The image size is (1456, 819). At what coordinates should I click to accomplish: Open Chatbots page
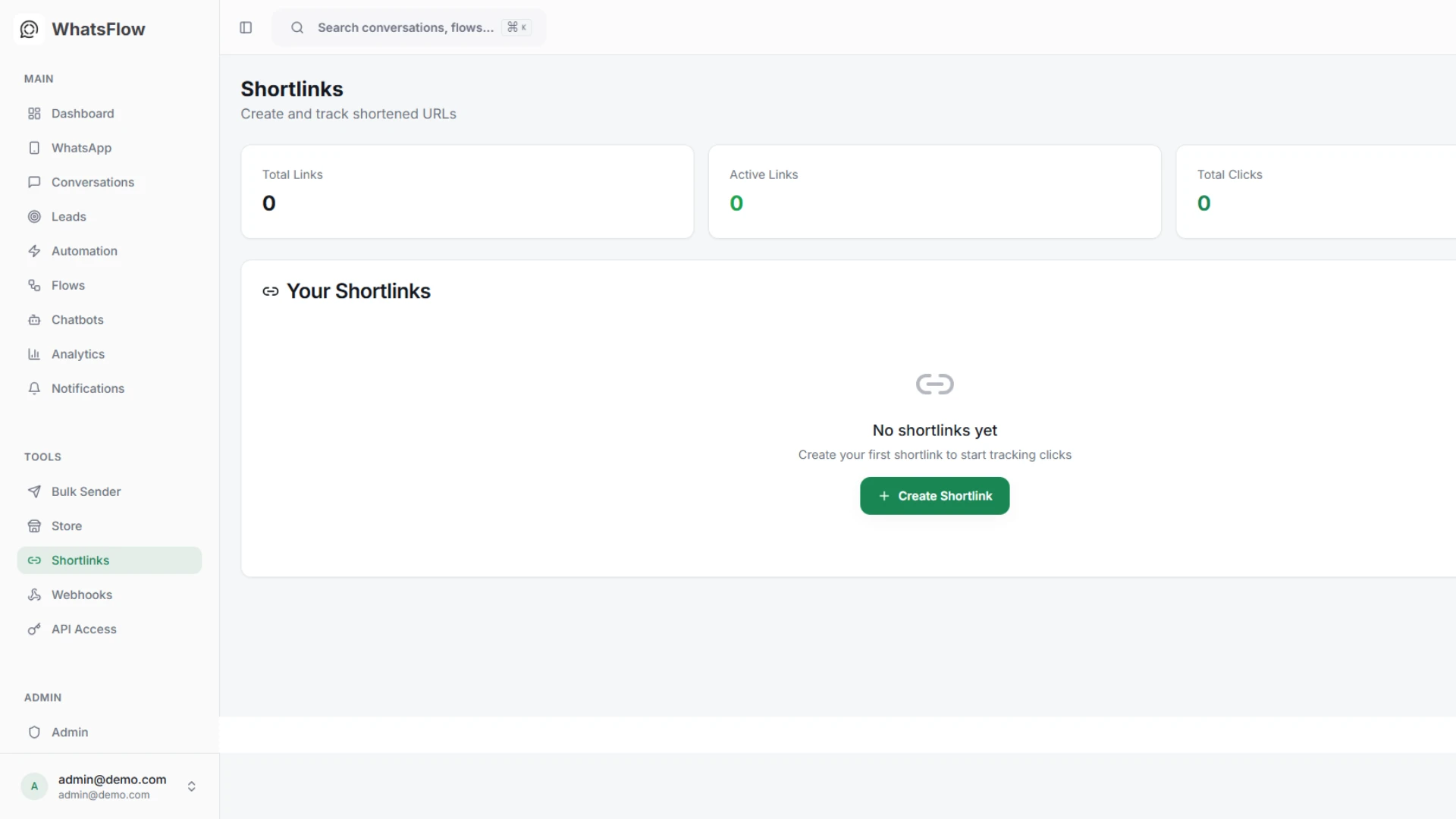point(109,320)
